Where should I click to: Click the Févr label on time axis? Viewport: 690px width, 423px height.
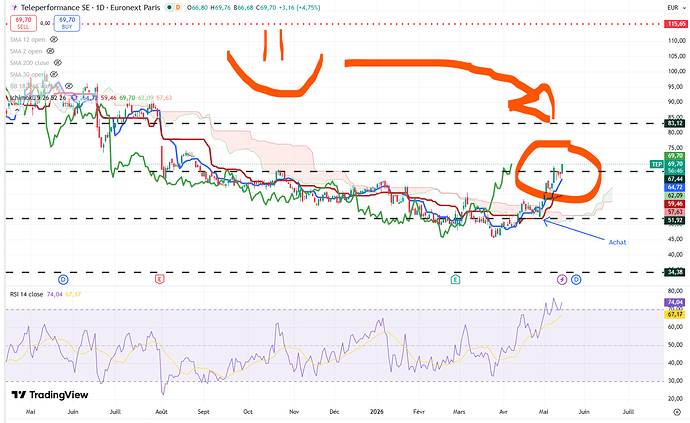[x=419, y=412]
